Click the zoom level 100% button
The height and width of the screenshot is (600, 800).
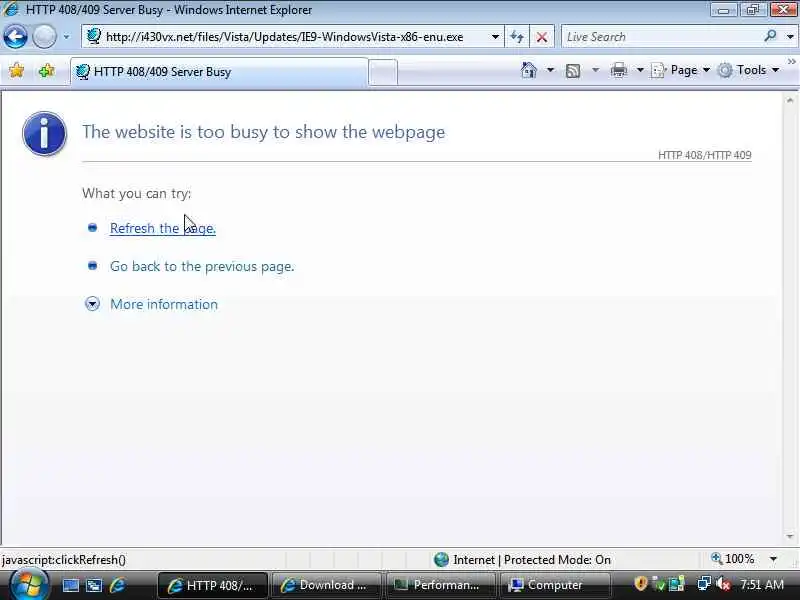click(x=733, y=559)
